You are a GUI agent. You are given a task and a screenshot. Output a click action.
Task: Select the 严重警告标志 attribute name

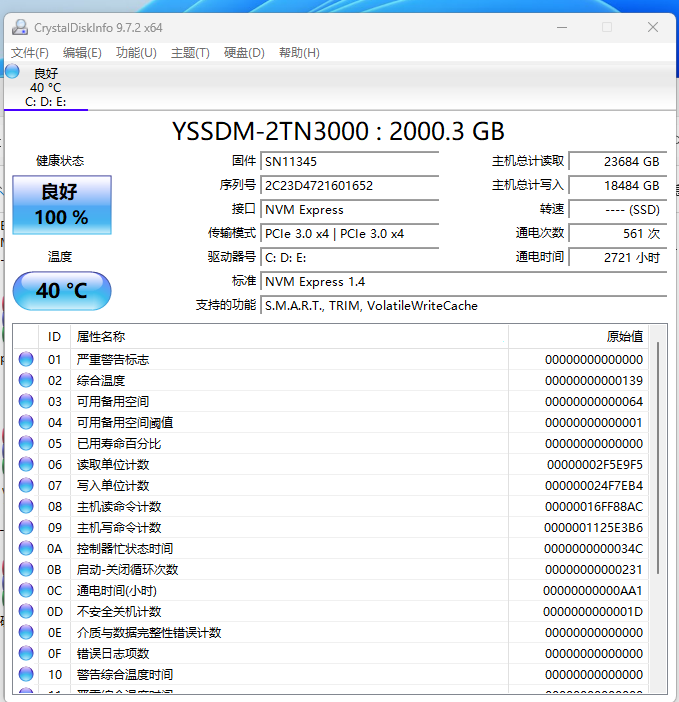113,360
